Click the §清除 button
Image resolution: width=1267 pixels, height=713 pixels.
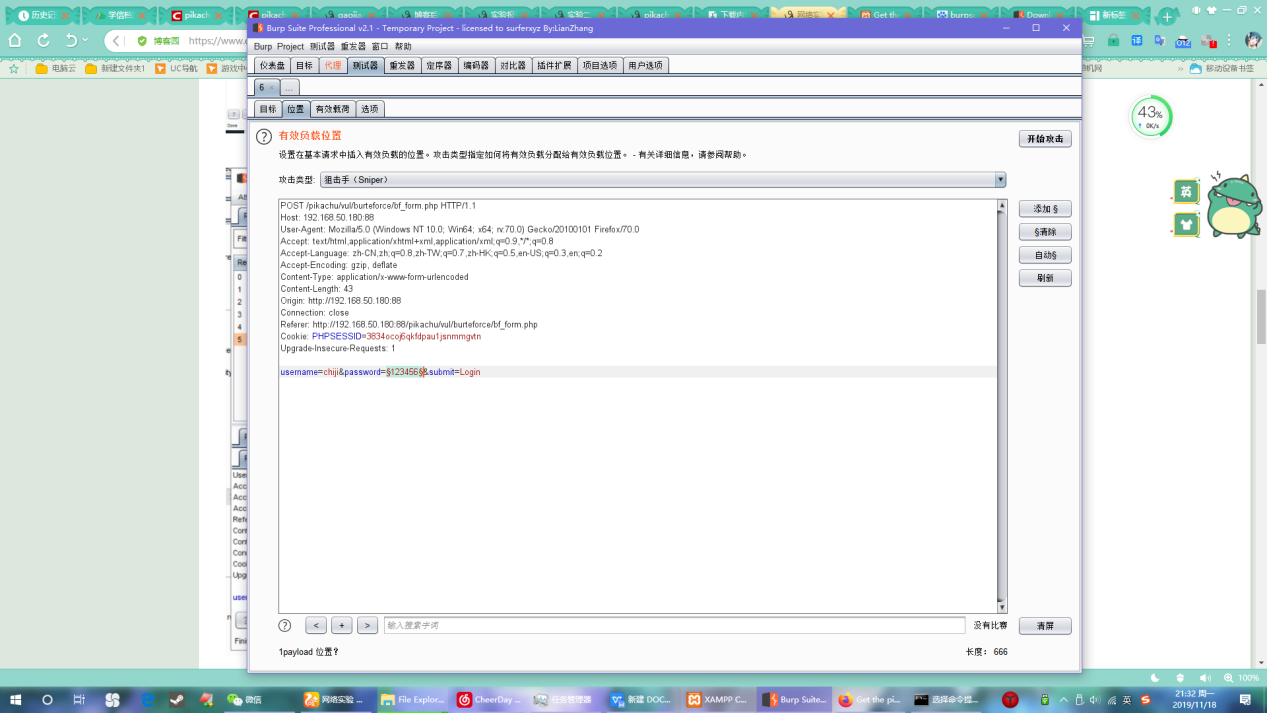pyautogui.click(x=1045, y=232)
